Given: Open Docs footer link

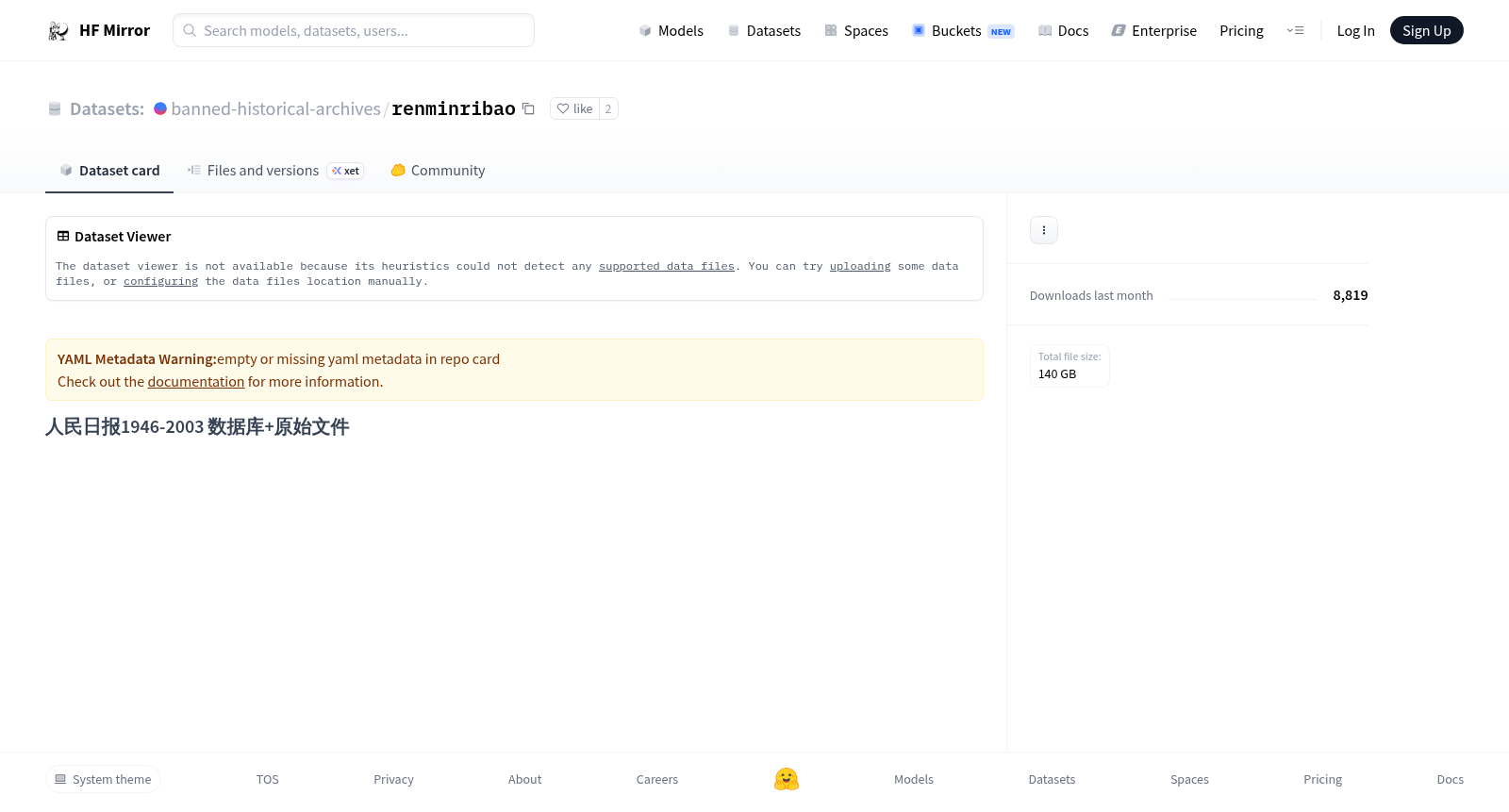Looking at the screenshot, I should pos(1451,779).
